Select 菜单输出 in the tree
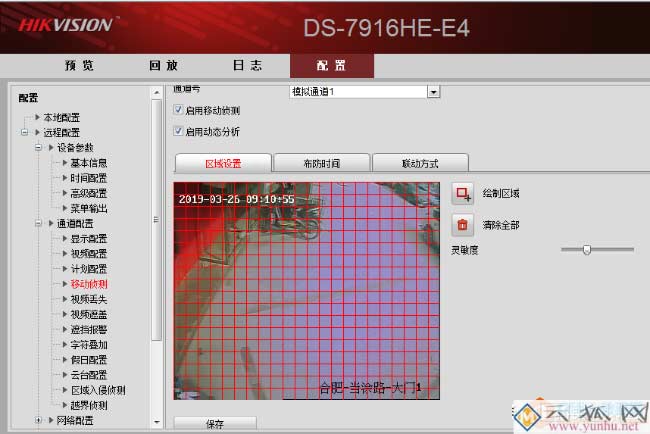Viewport: 650px width, 434px height. tap(89, 208)
